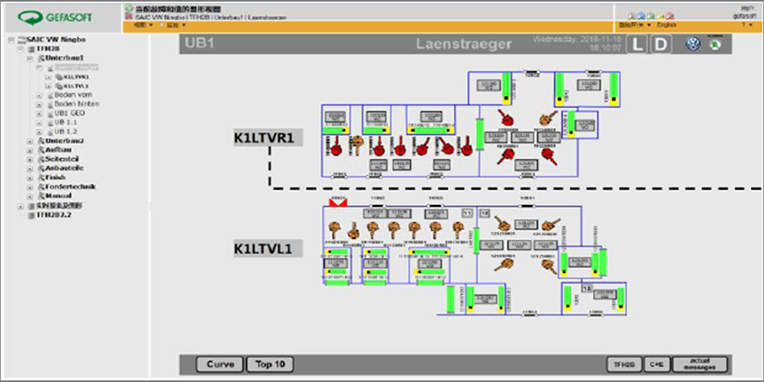Open the first menu in orange bar
764x382 pixels.
(x=143, y=24)
